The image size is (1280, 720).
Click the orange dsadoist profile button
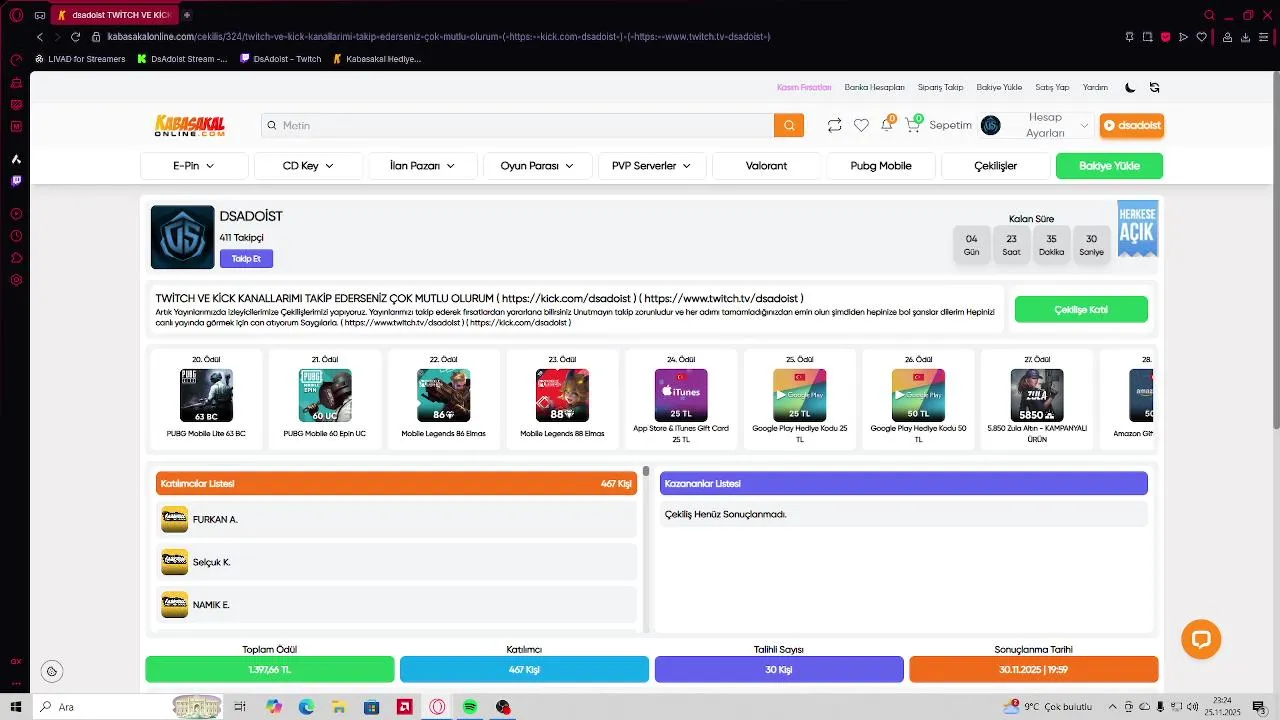pos(1132,125)
